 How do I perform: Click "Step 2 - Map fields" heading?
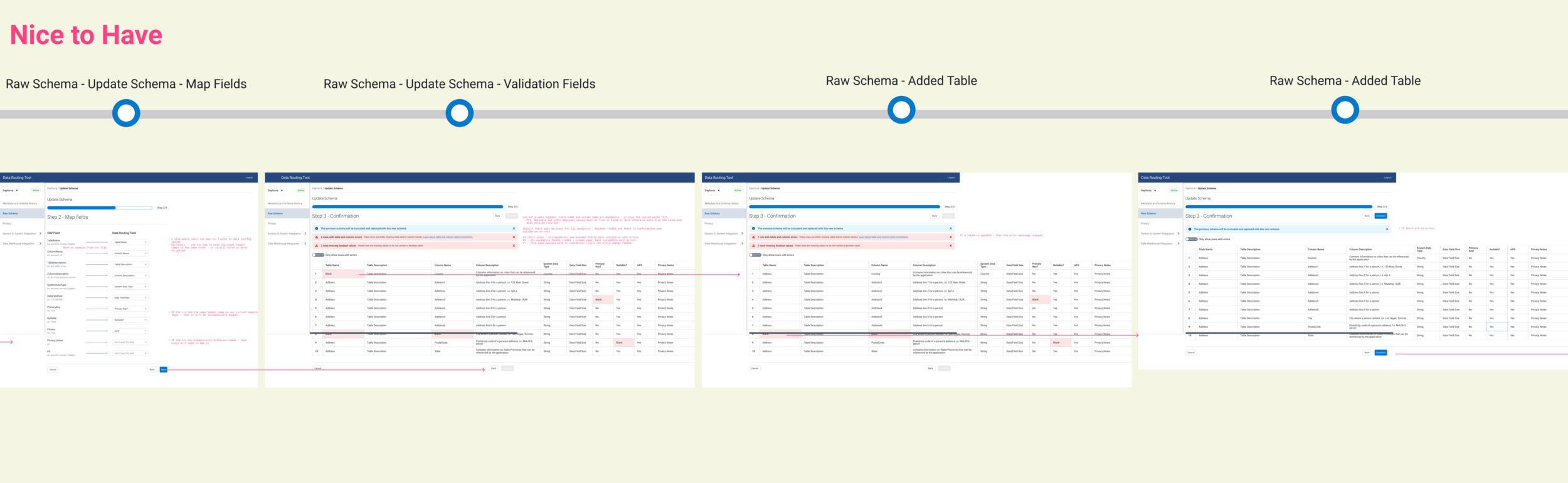tap(68, 217)
